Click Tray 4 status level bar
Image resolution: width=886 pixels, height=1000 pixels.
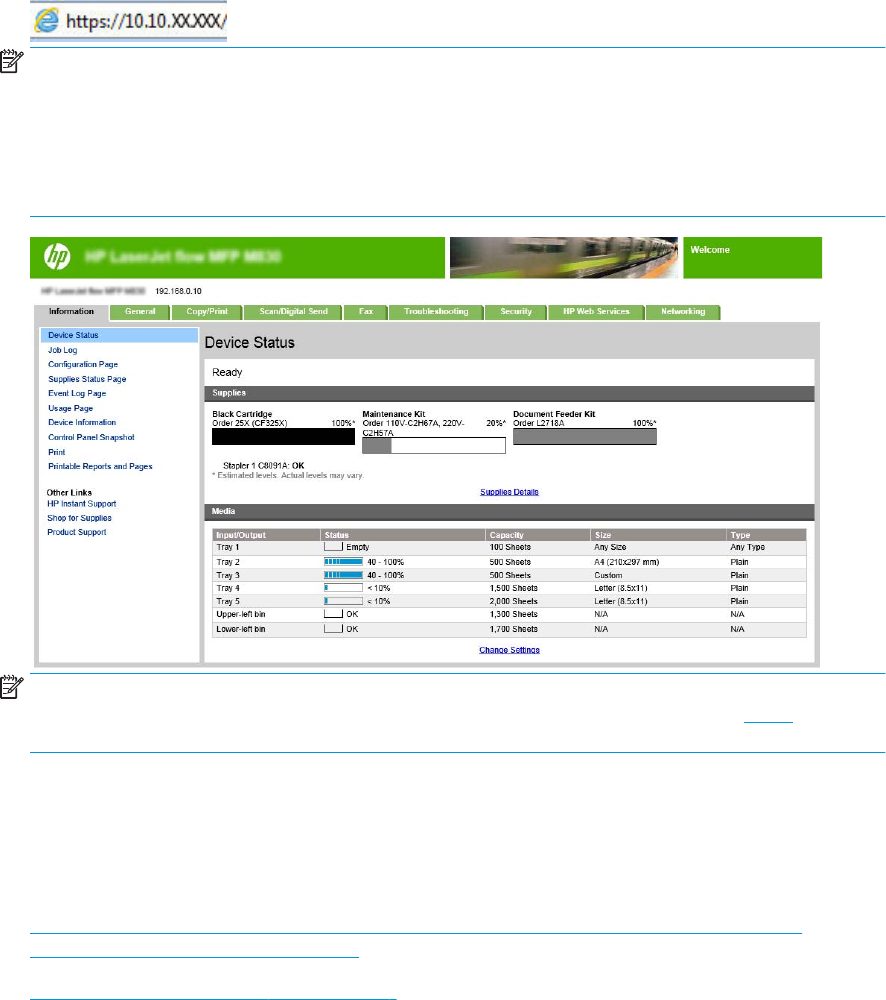point(343,588)
